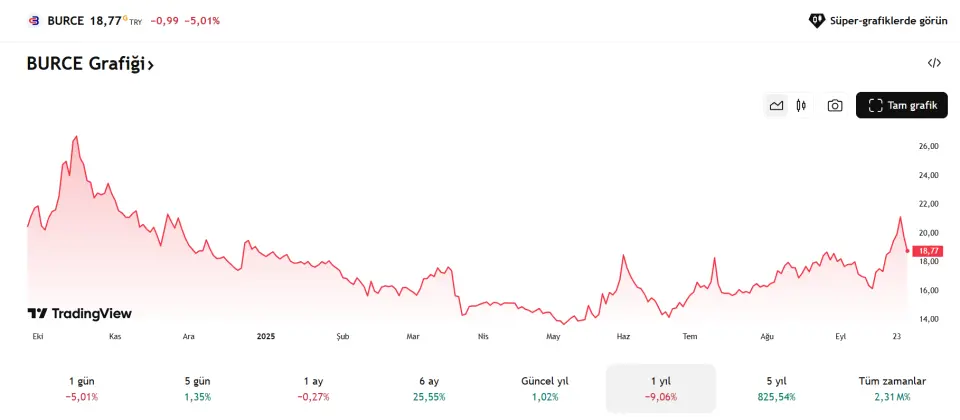Image resolution: width=960 pixels, height=420 pixels.
Task: Switch to candlestick chart style
Action: (801, 105)
